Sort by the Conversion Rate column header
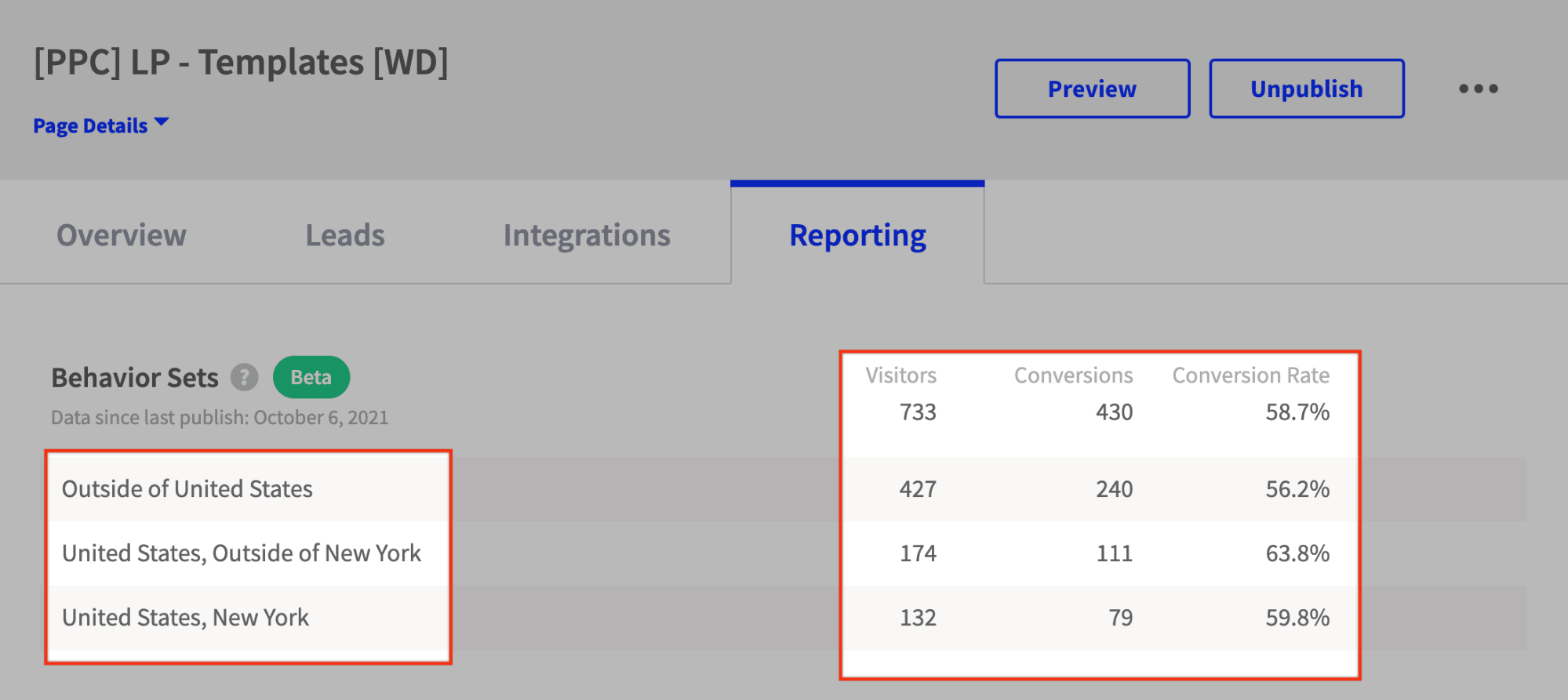This screenshot has width=1568, height=700. tap(1250, 375)
